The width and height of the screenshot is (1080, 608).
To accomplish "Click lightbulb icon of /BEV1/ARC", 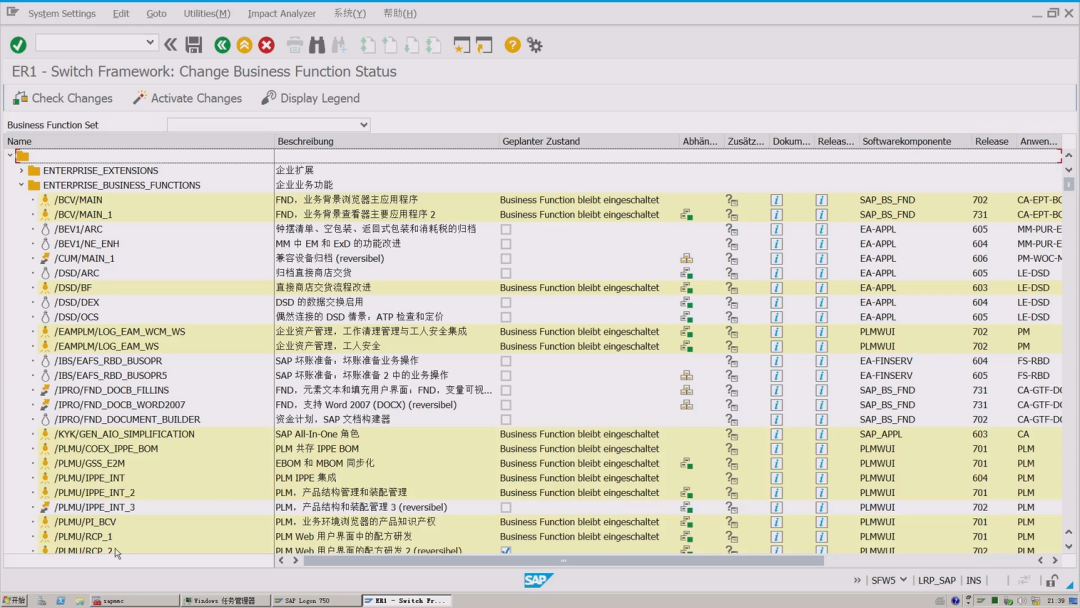I will click(x=45, y=229).
